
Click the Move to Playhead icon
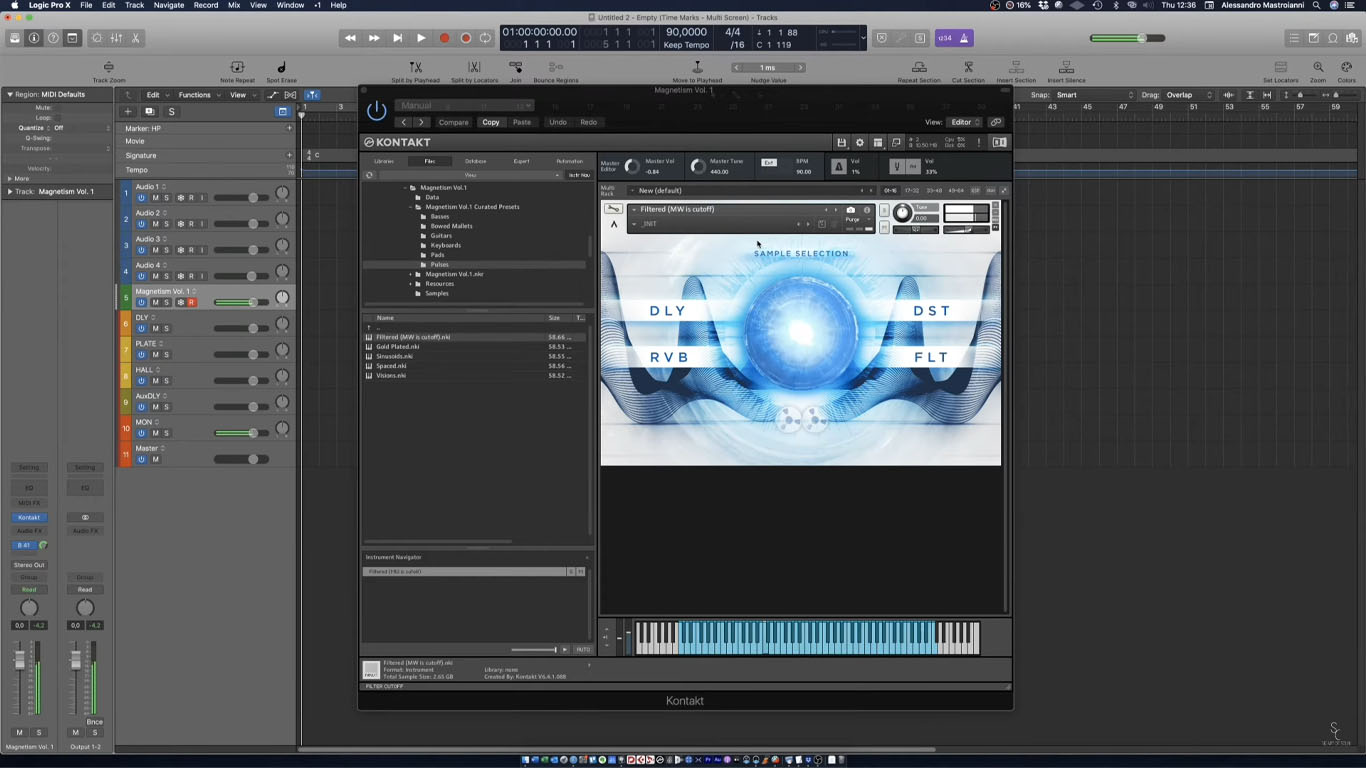coord(697,67)
